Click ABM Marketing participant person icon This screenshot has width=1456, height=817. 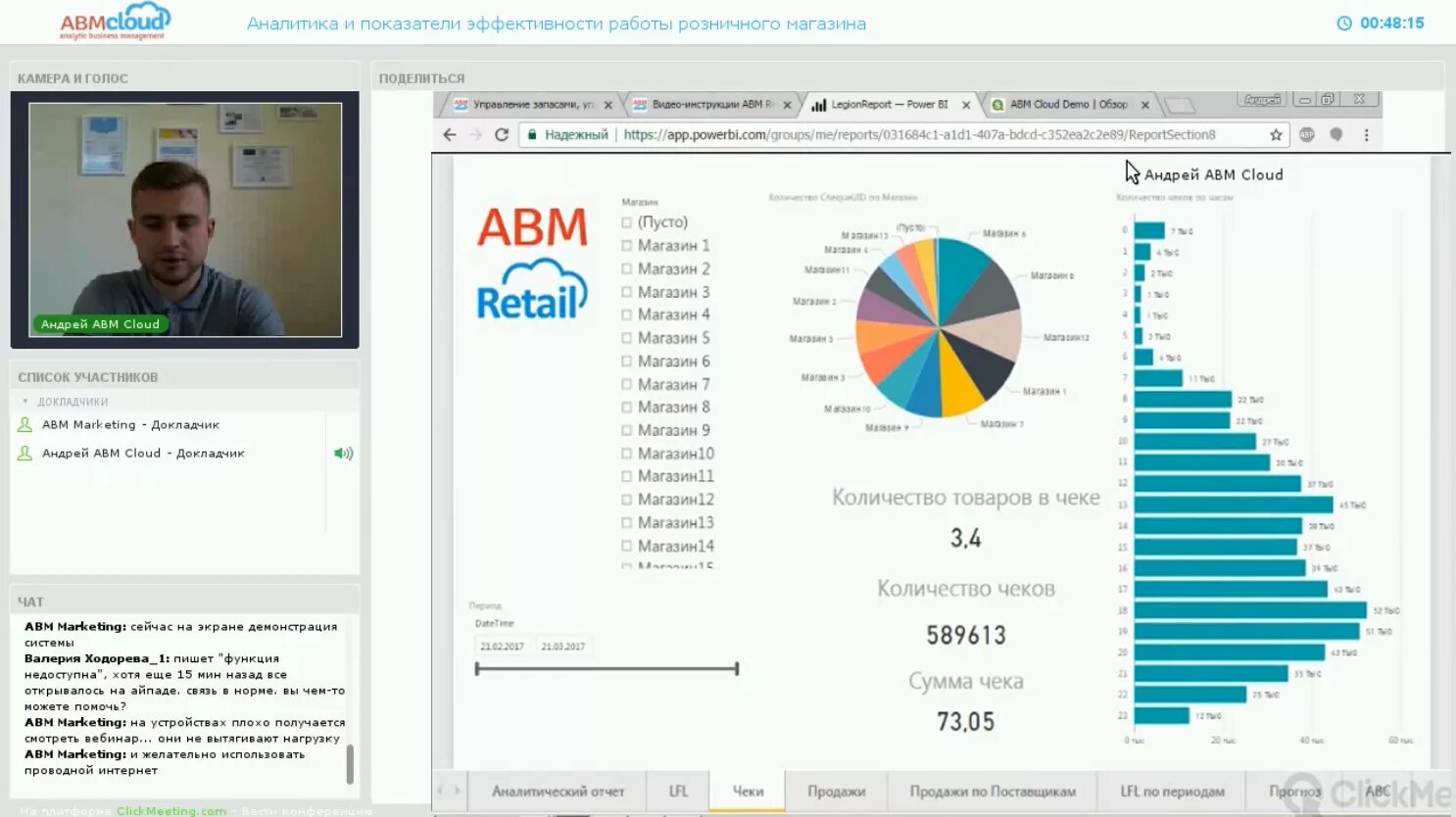(x=25, y=424)
